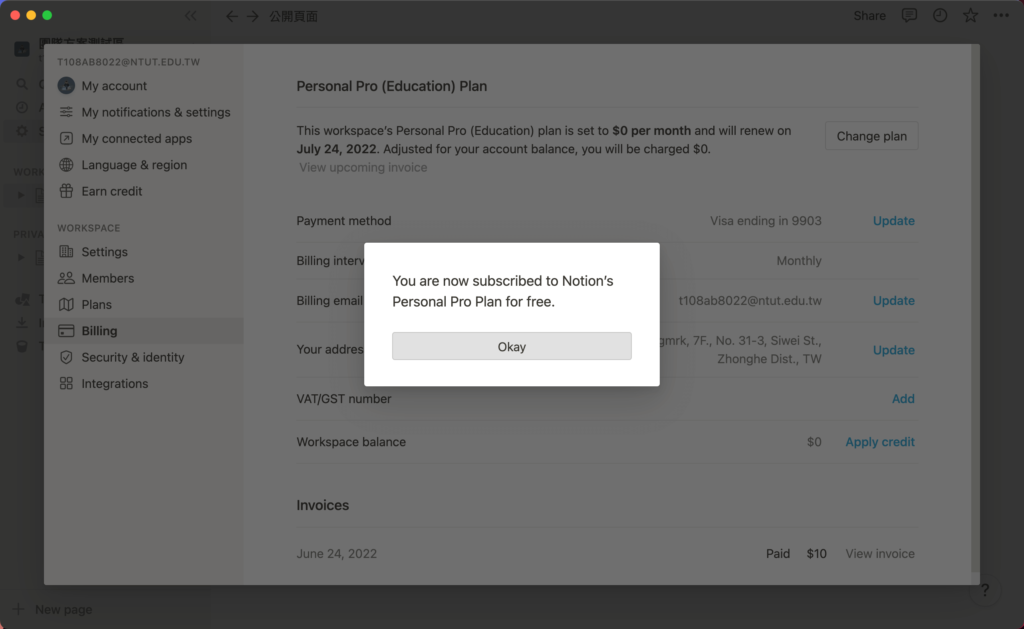Viewport: 1024px width, 629px height.
Task: Click the Personal Pro (Education) Plan heading
Action: [x=392, y=86]
